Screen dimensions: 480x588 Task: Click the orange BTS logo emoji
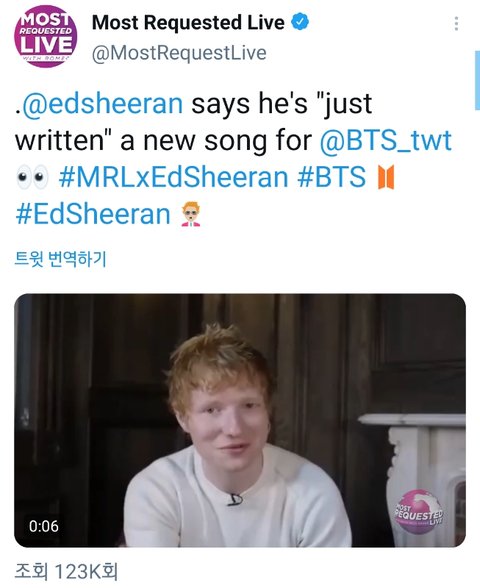coord(386,177)
